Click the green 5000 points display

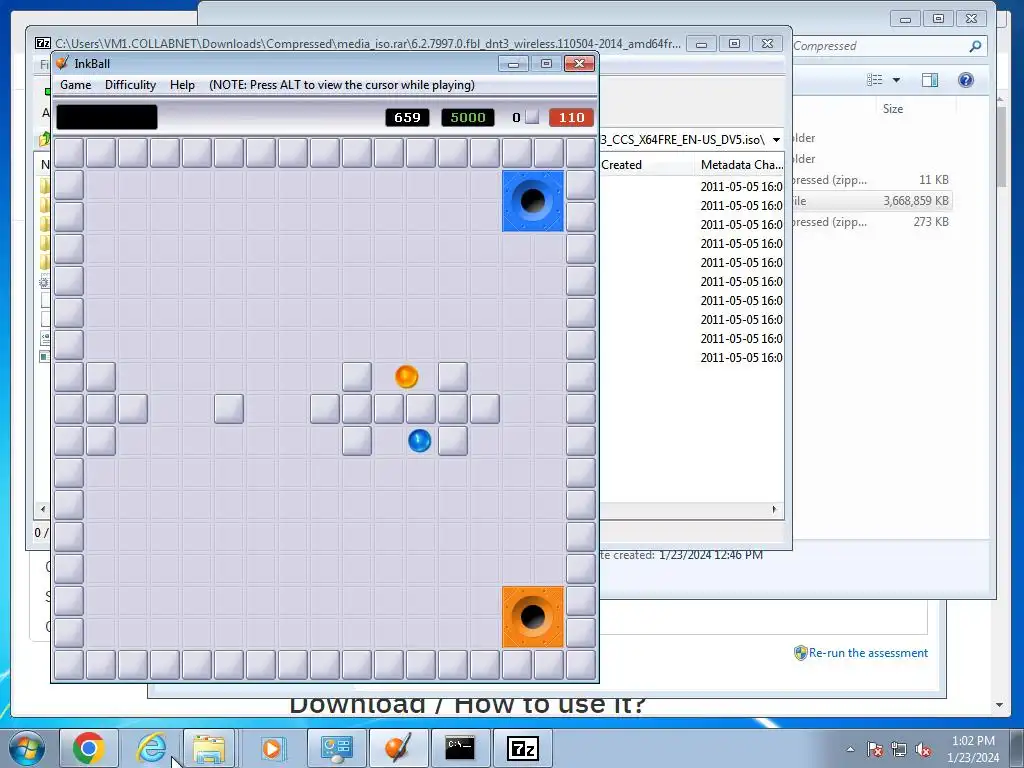[x=468, y=118]
